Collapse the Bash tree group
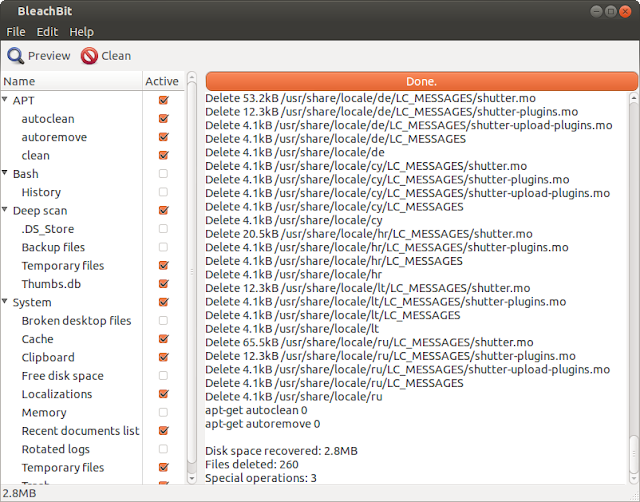Screen dimensions: 640x502 coord(5,173)
